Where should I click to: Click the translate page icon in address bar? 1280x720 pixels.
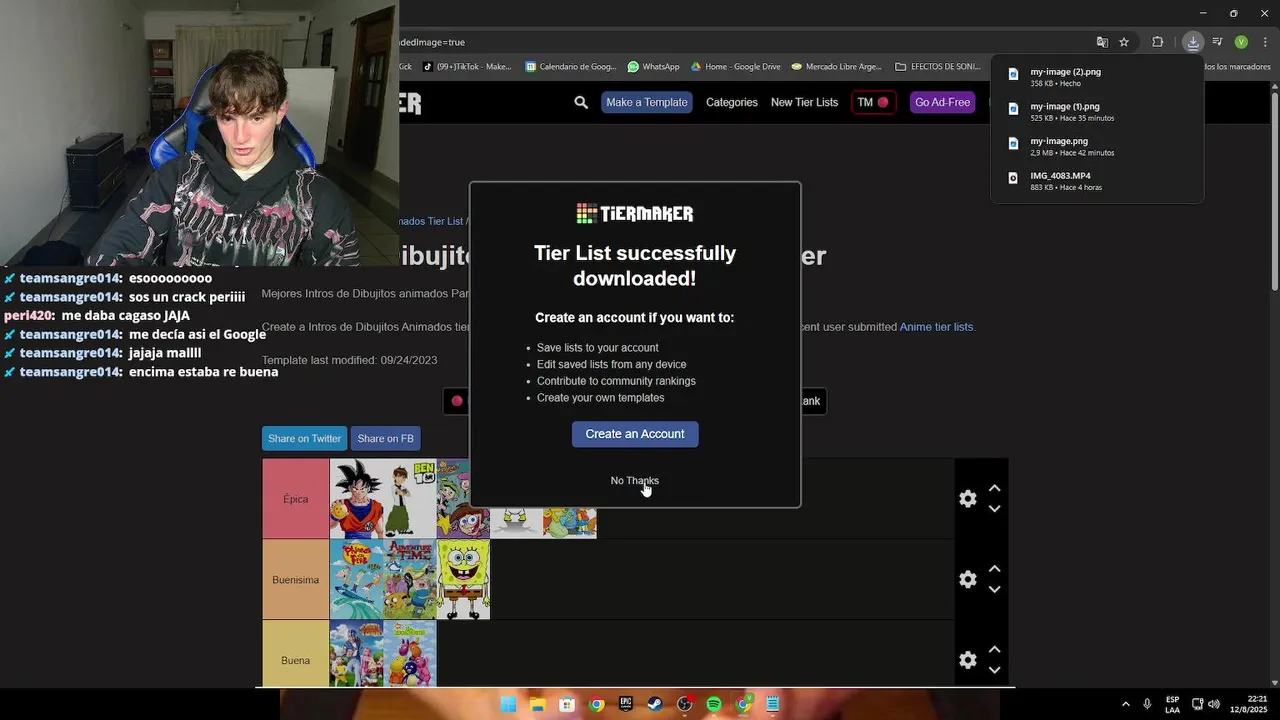(x=1102, y=42)
